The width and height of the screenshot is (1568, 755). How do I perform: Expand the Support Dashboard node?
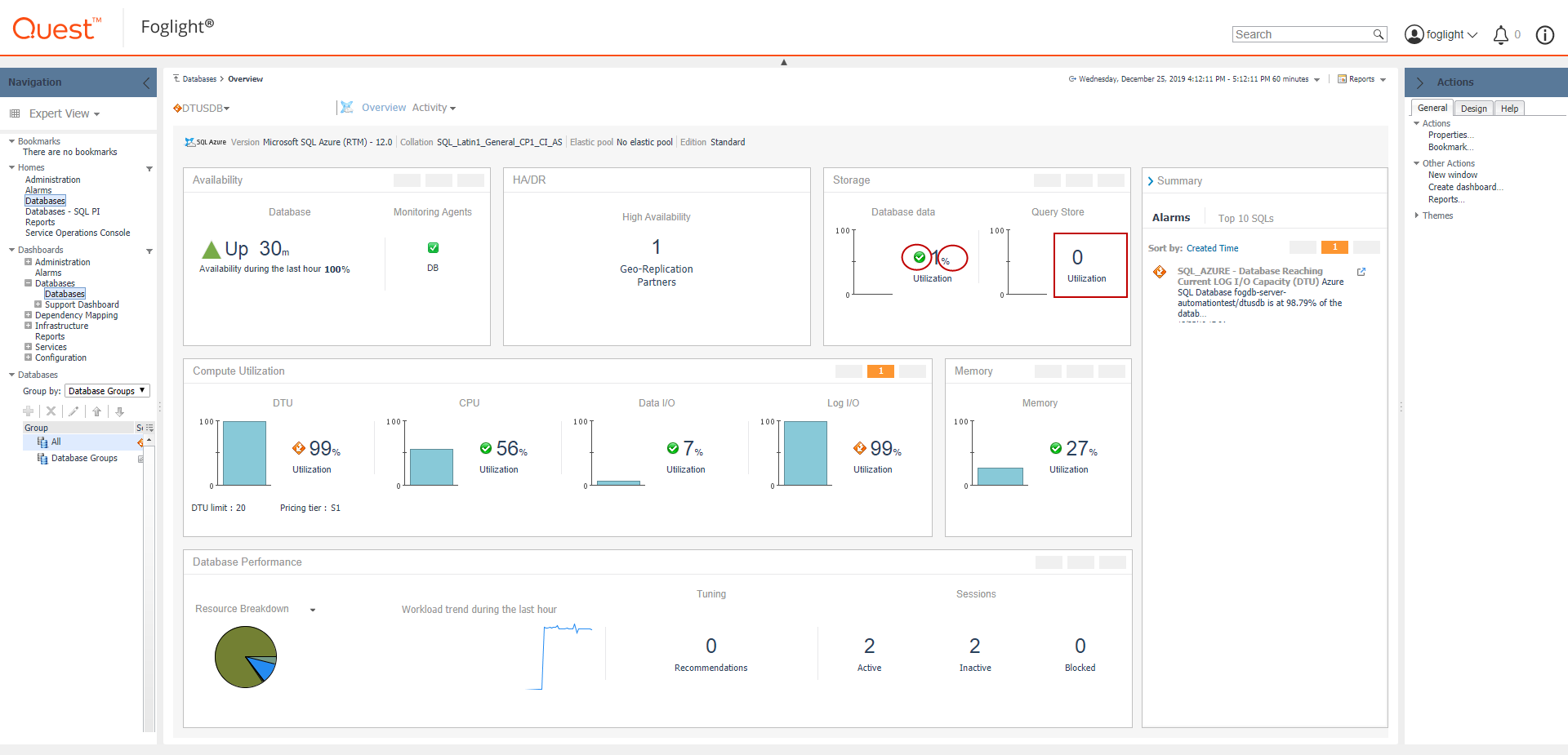pos(38,304)
